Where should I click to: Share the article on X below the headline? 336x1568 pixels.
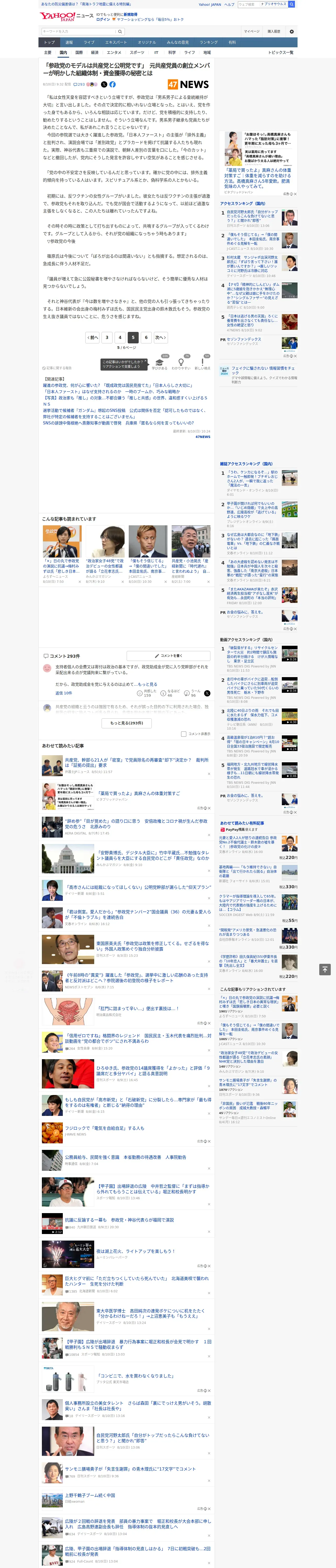[x=104, y=85]
